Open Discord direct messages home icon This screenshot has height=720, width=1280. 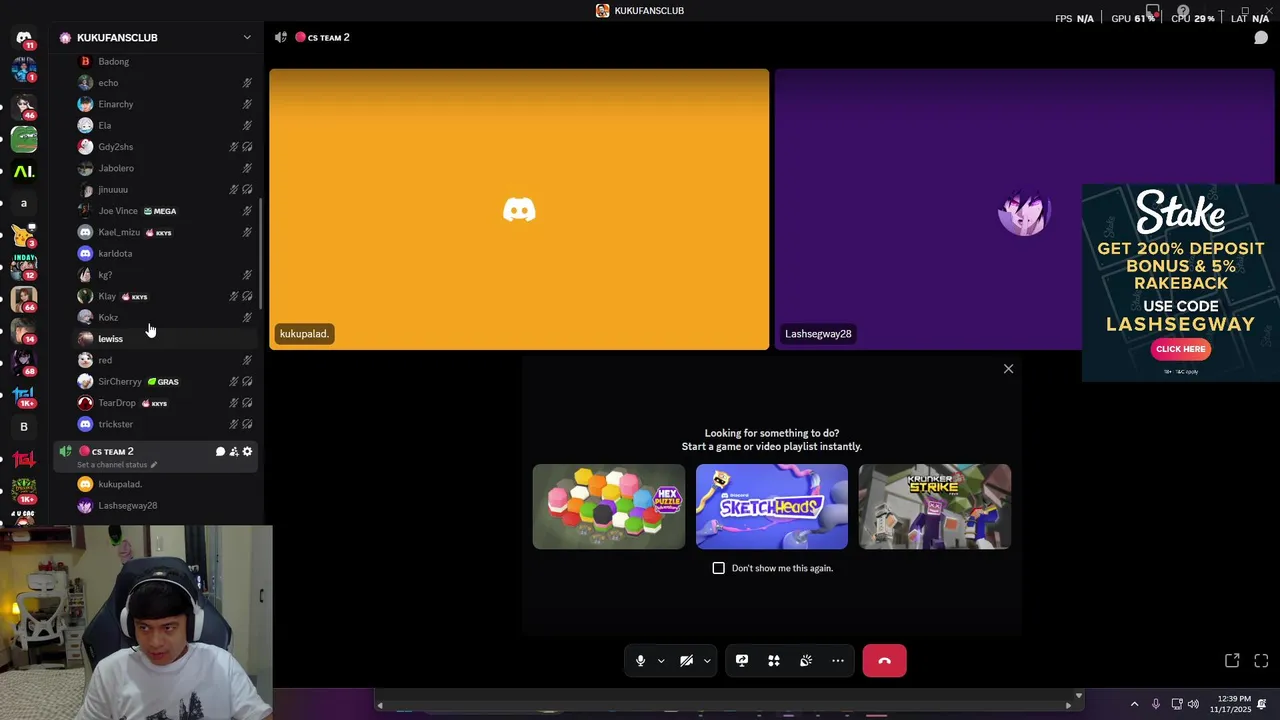[24, 38]
